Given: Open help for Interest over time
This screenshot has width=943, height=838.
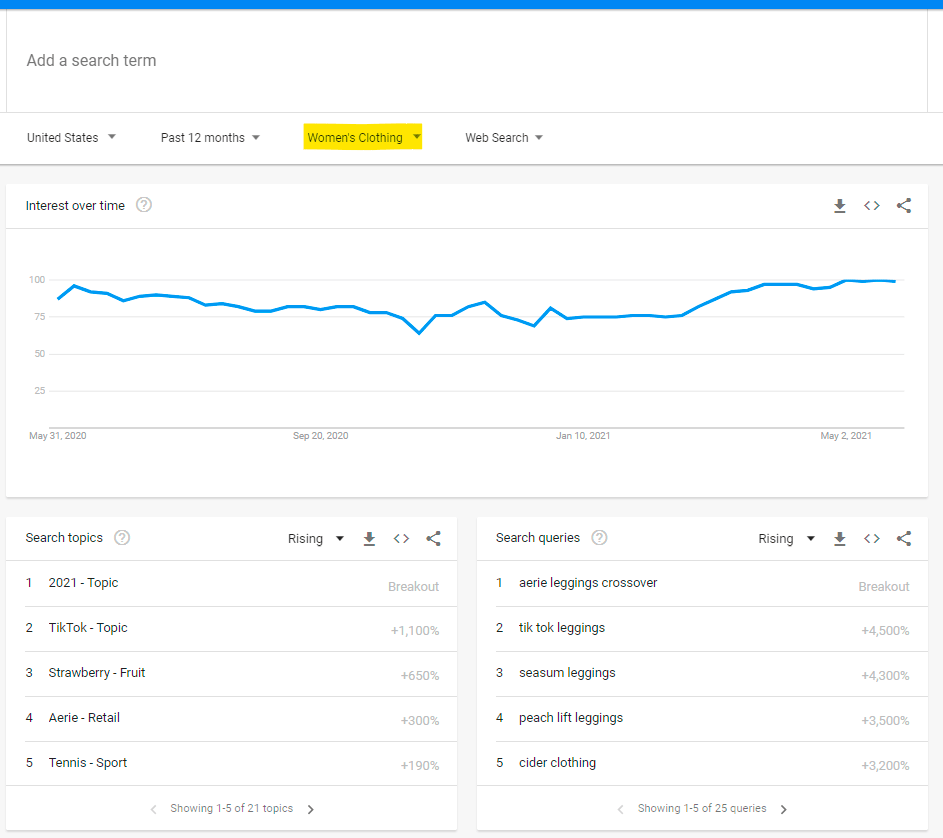Looking at the screenshot, I should 144,205.
